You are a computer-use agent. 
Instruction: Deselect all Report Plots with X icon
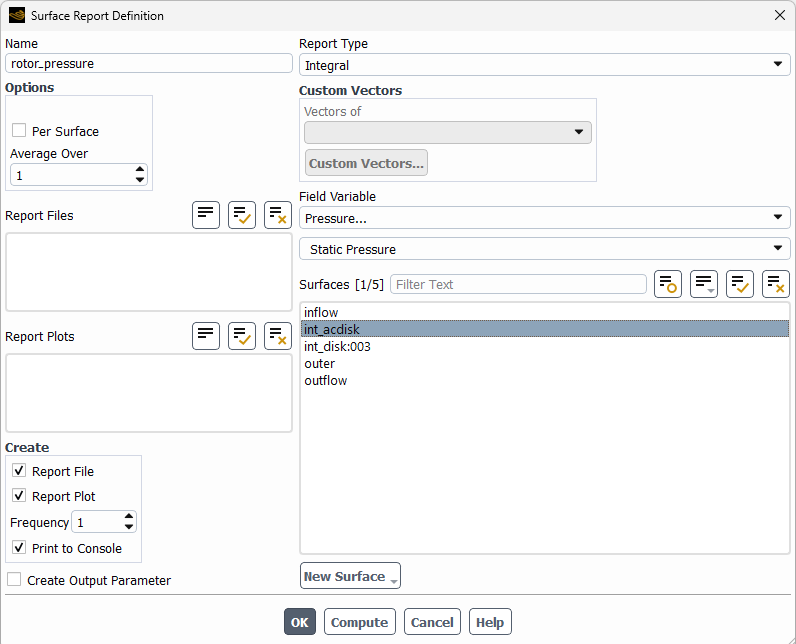(278, 336)
